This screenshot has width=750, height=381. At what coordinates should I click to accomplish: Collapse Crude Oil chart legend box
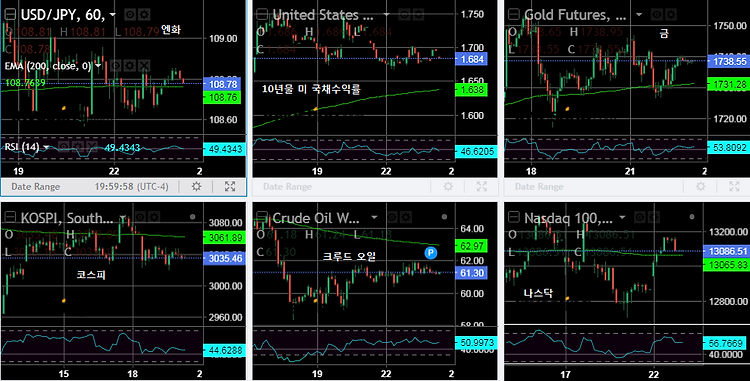click(x=262, y=218)
